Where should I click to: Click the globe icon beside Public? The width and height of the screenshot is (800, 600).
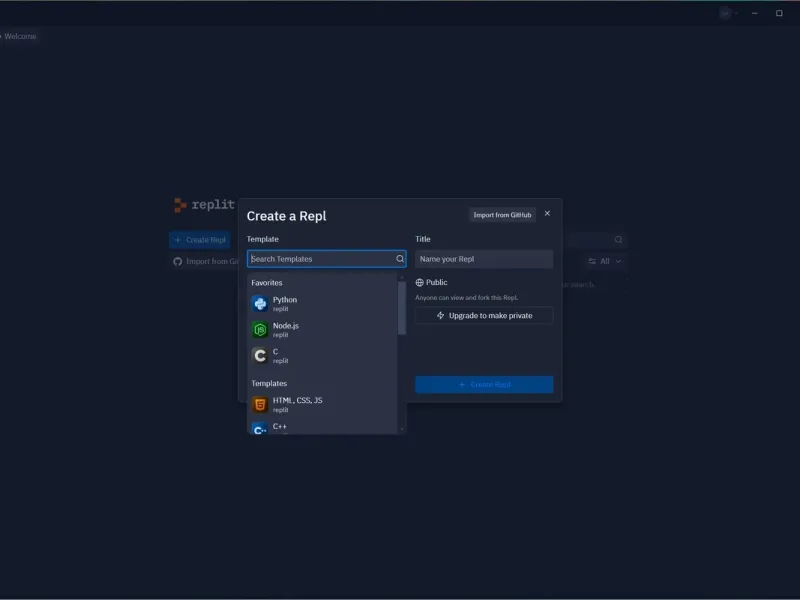point(419,283)
